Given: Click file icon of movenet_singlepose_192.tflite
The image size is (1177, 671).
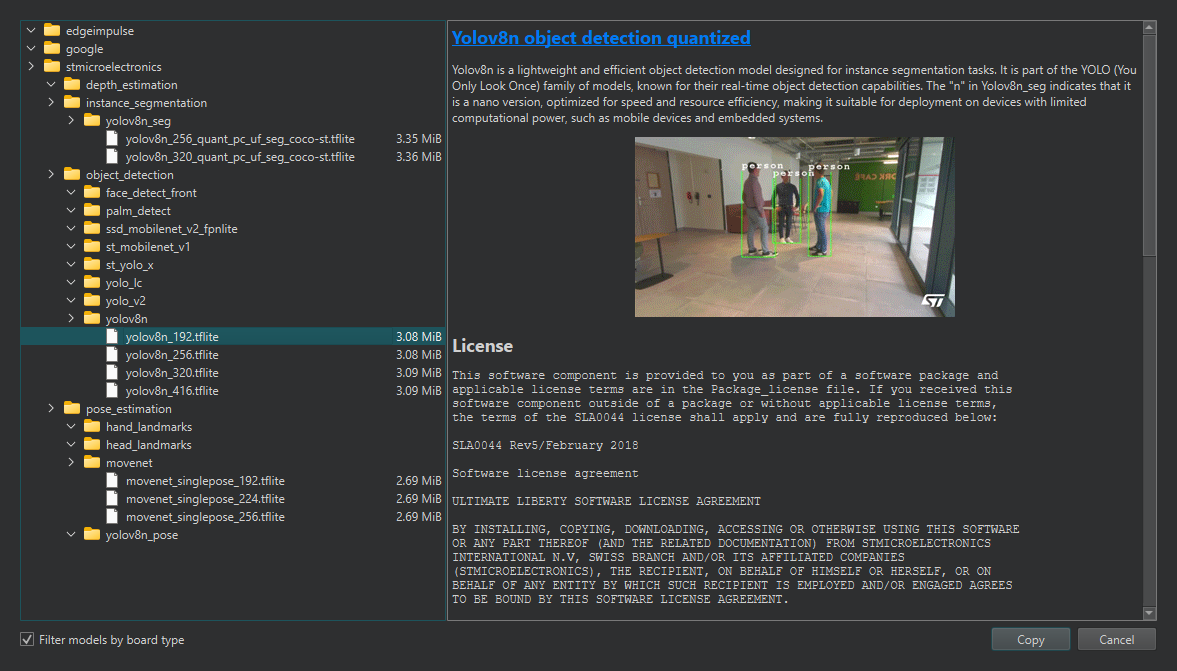Looking at the screenshot, I should (112, 481).
